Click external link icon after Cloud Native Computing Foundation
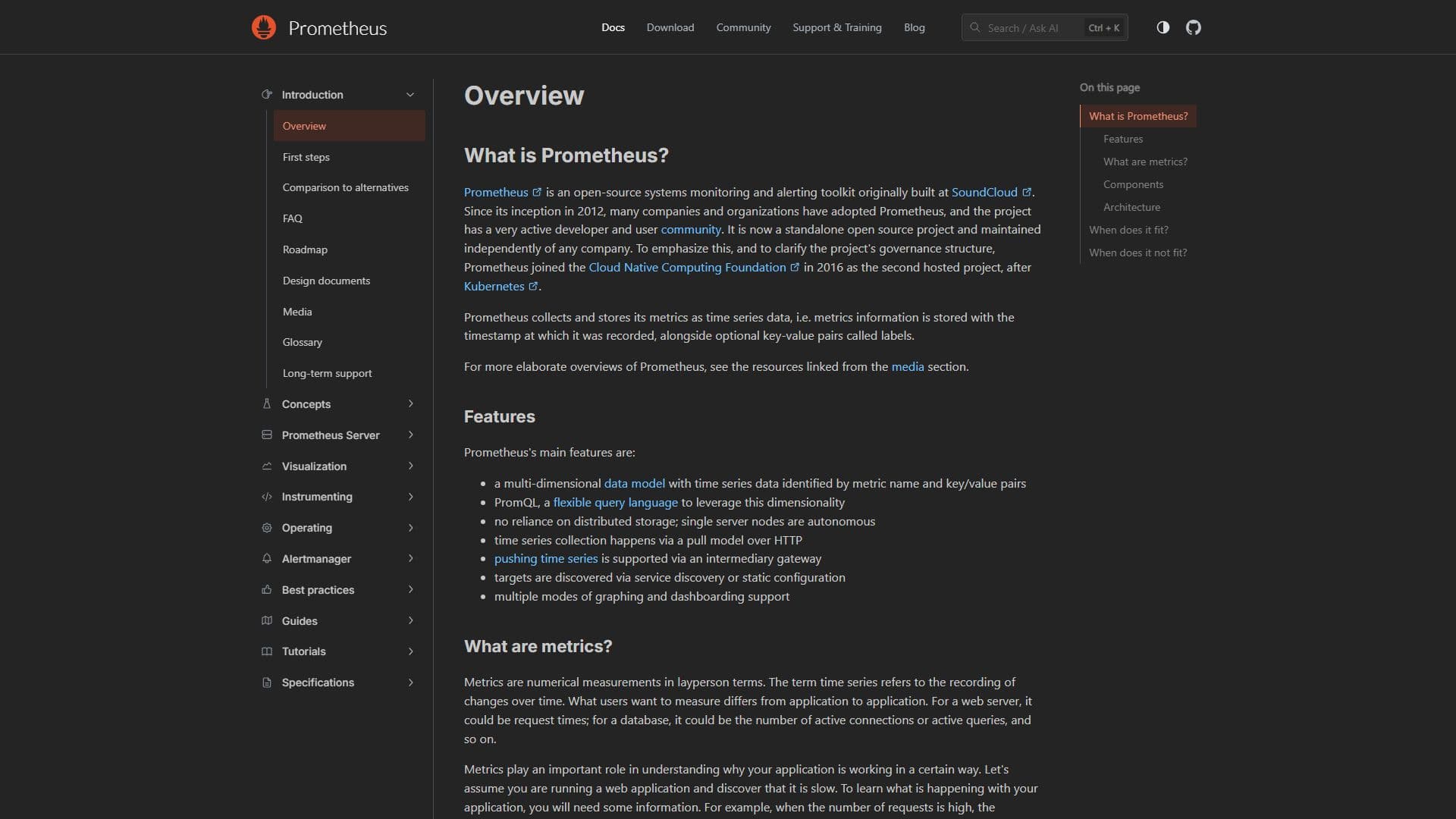The height and width of the screenshot is (819, 1456). point(795,268)
